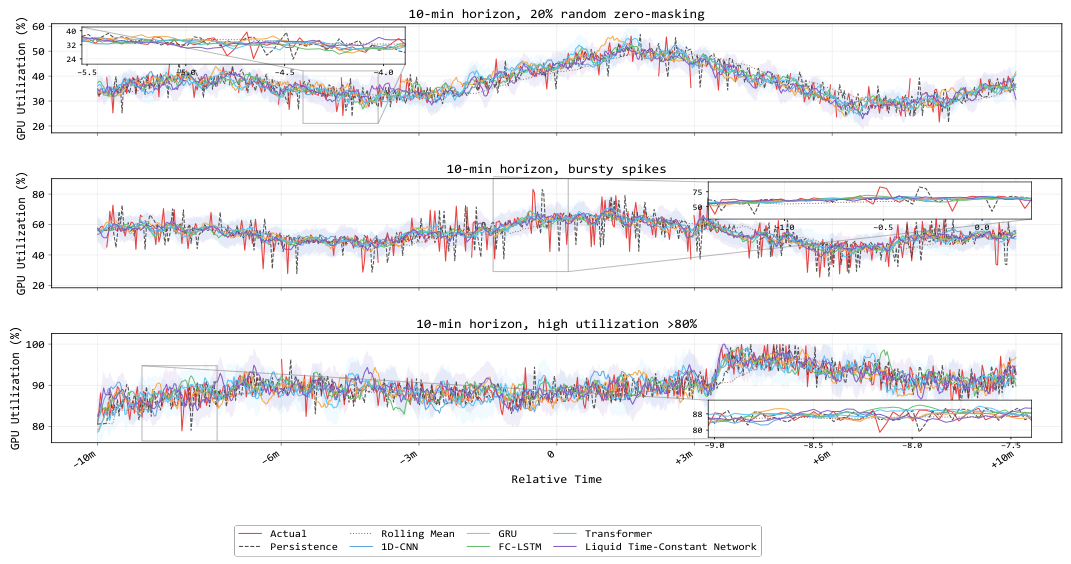Select the 'Relative Time' x-axis label

click(557, 479)
